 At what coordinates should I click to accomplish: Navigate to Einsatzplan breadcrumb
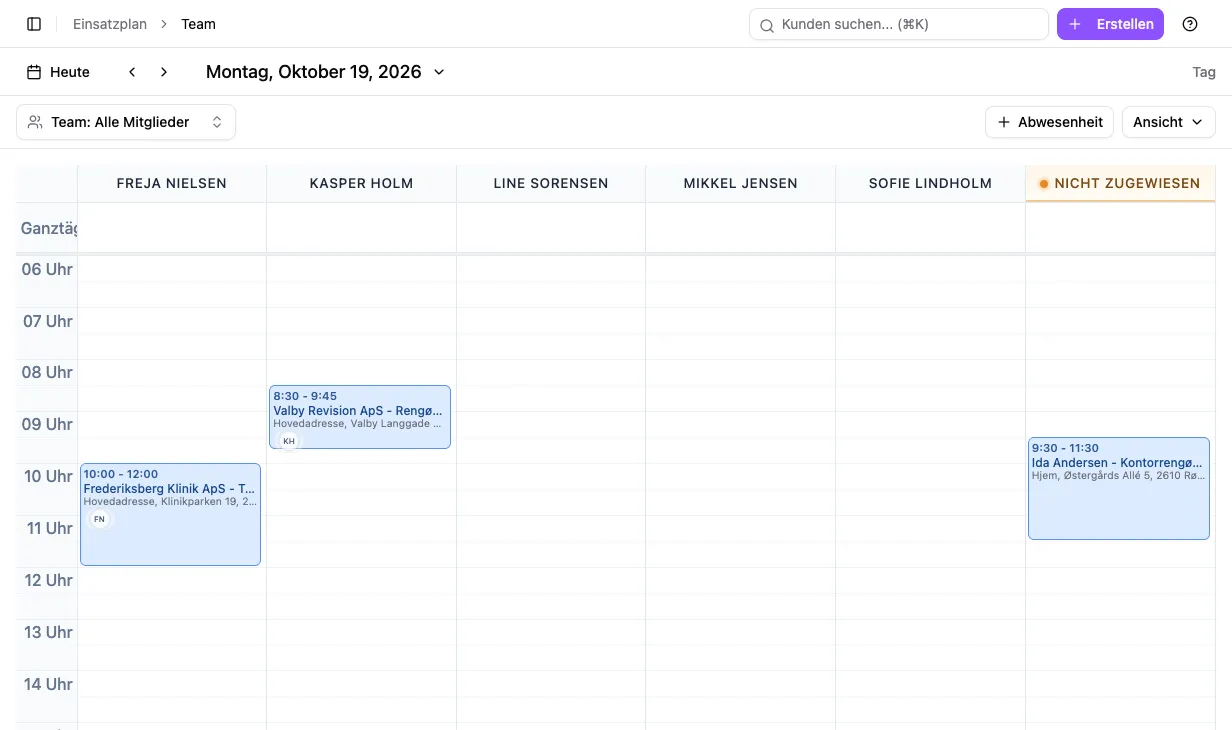coord(109,24)
